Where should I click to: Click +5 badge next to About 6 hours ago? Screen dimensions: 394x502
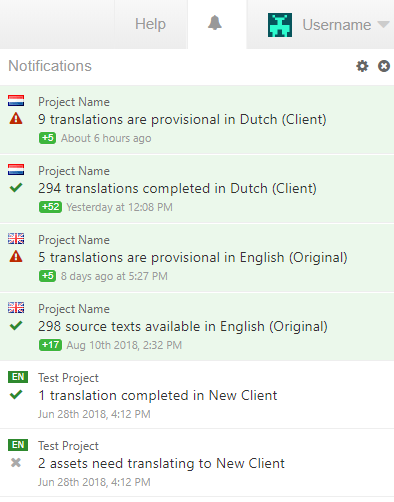tap(47, 138)
